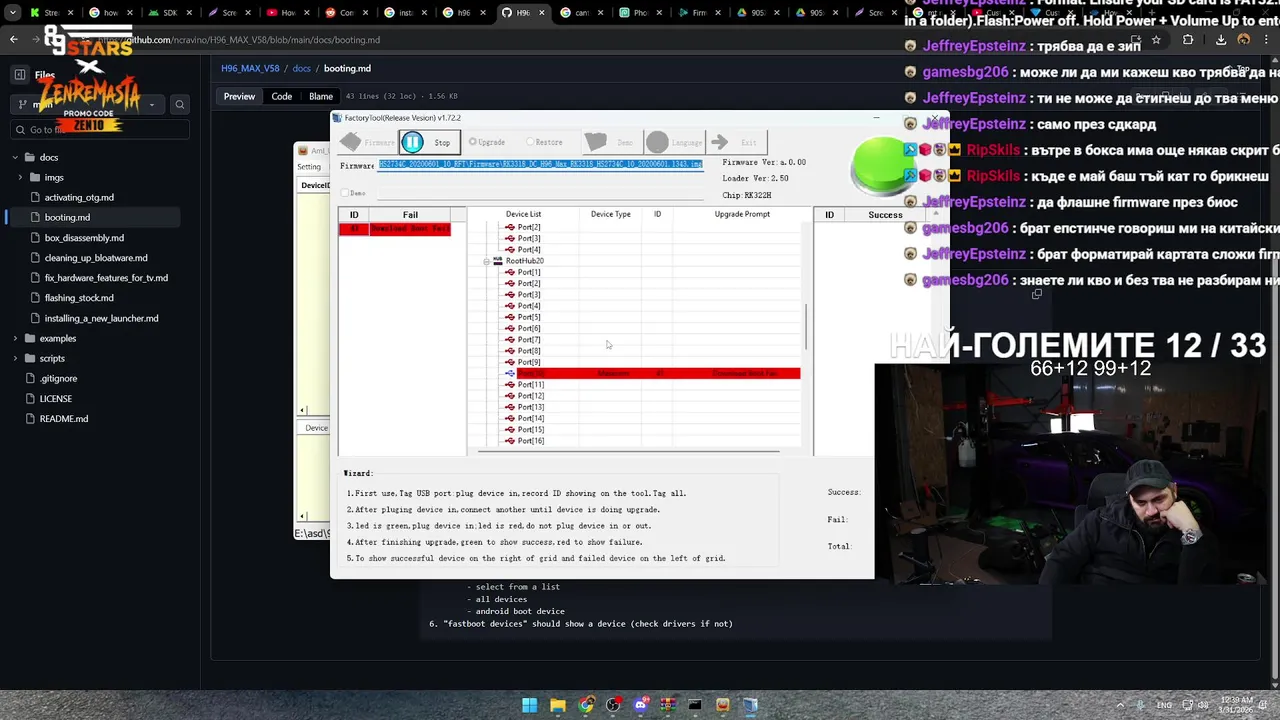Viewport: 1280px width, 720px height.
Task: Open .gitignore in the file tree
Action: point(58,378)
